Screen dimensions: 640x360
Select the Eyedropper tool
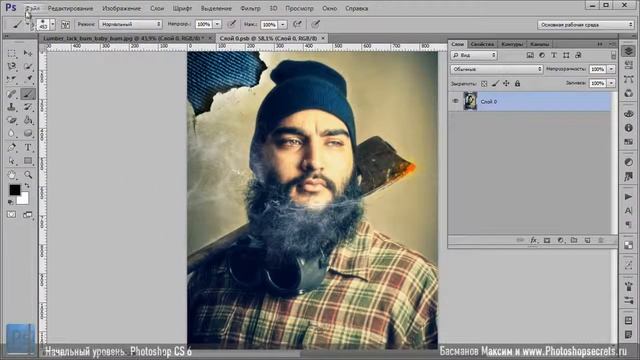(x=28, y=79)
